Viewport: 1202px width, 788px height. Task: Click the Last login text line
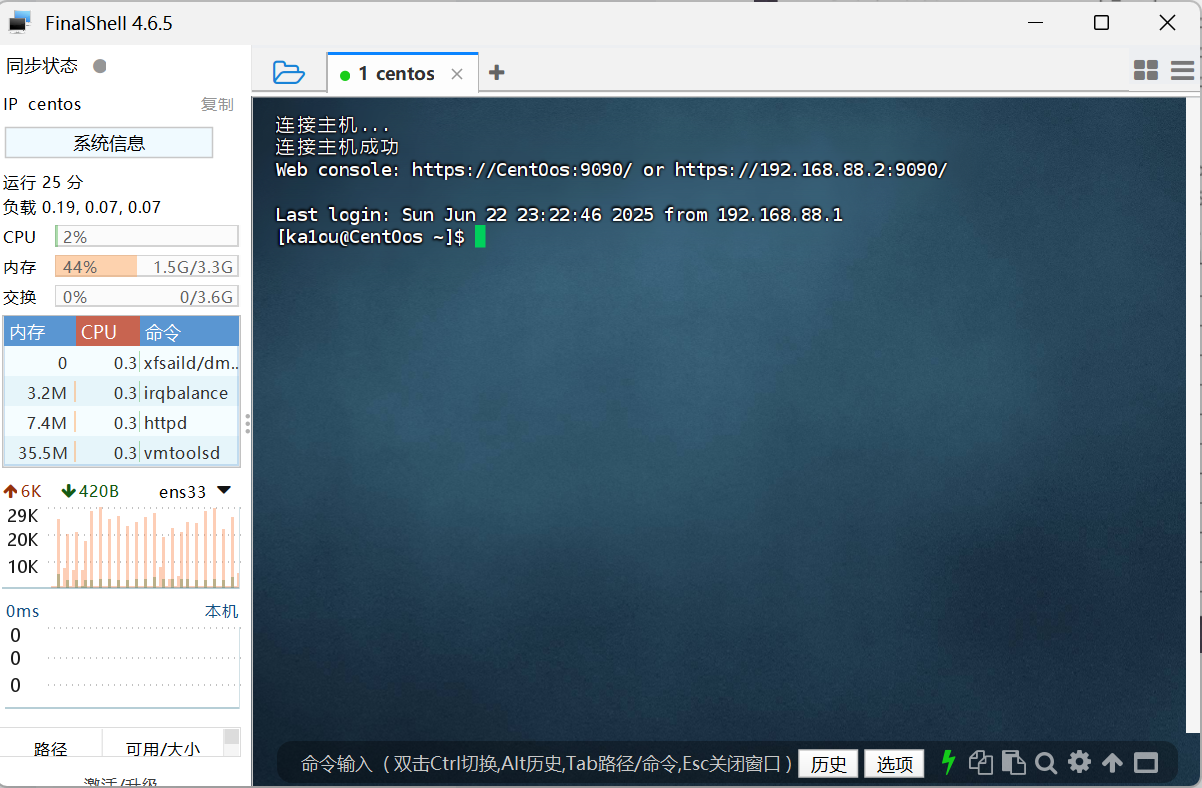559,215
